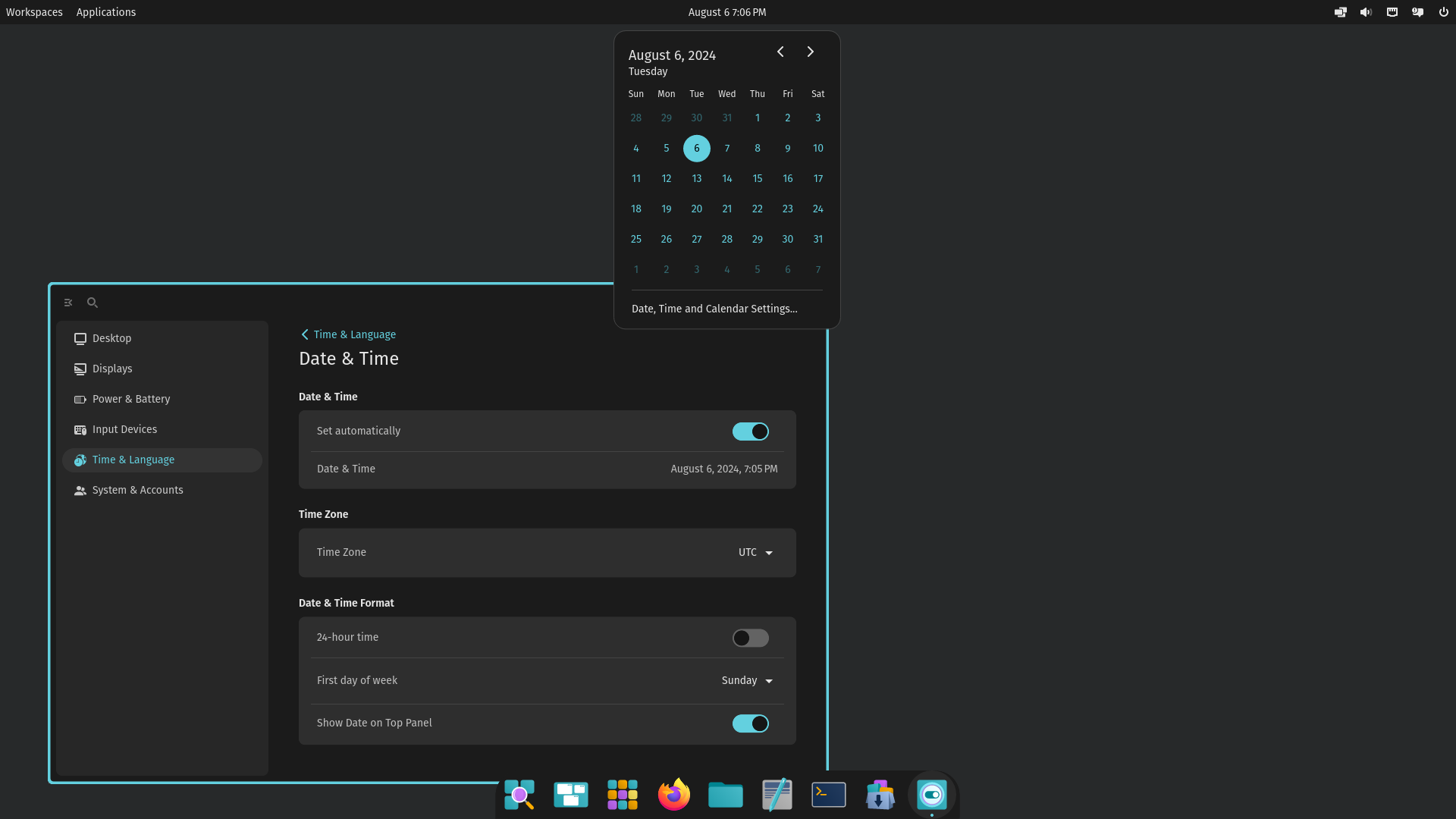Toggle Set automatically date/time switch

pos(750,431)
